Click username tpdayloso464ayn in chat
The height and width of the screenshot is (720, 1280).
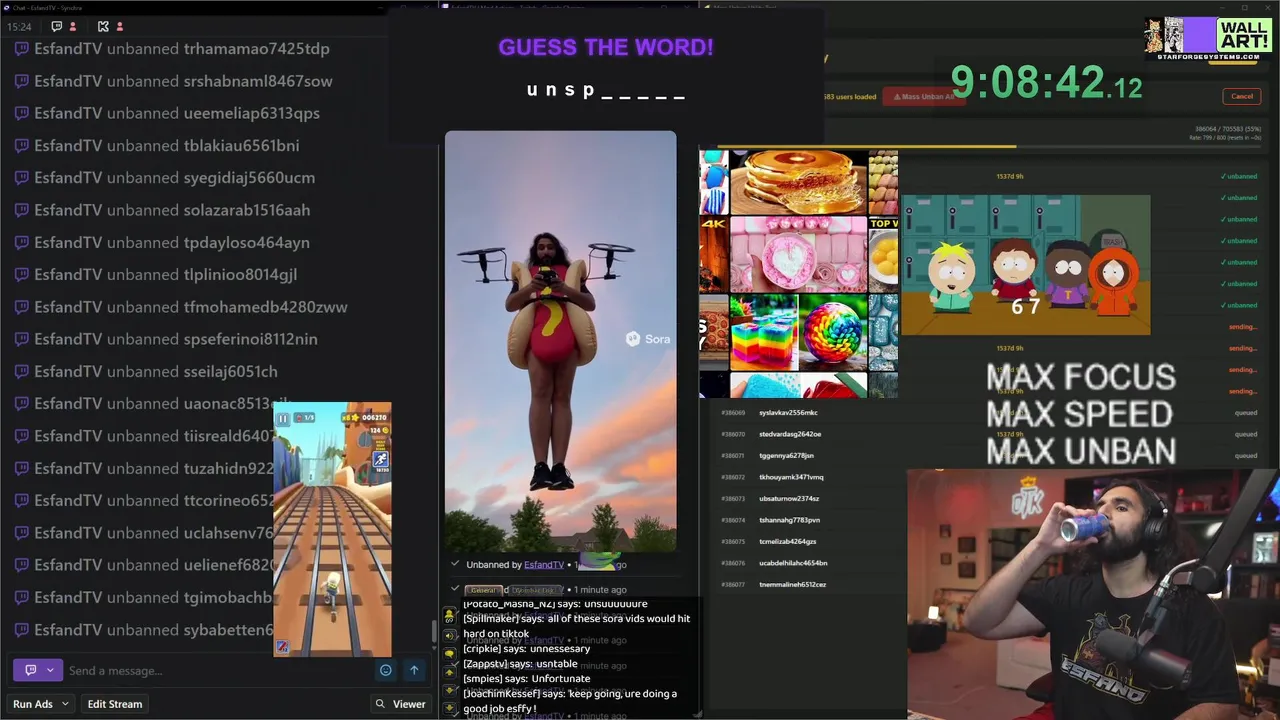point(246,243)
